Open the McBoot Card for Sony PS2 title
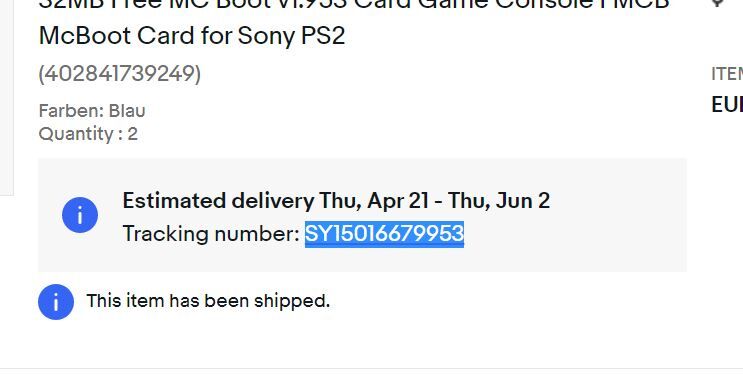This screenshot has height=377, width=743. [x=192, y=36]
